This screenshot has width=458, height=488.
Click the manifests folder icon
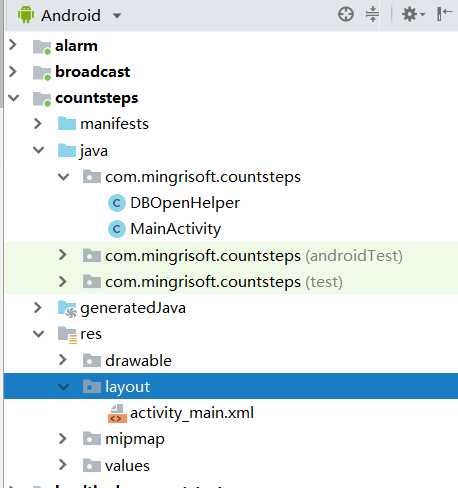tap(67, 124)
